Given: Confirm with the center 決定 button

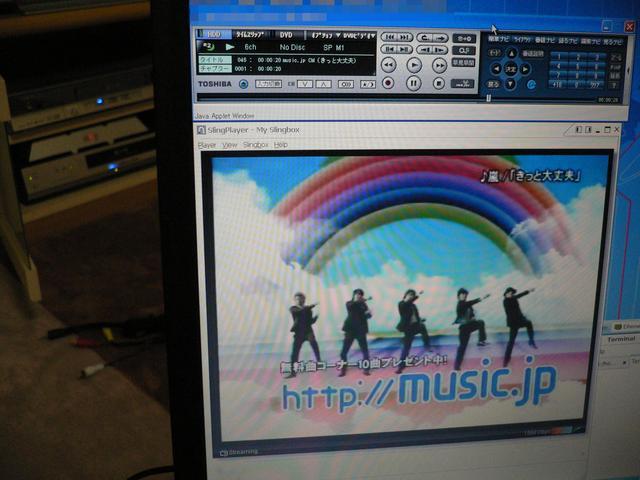Looking at the screenshot, I should pos(511,69).
